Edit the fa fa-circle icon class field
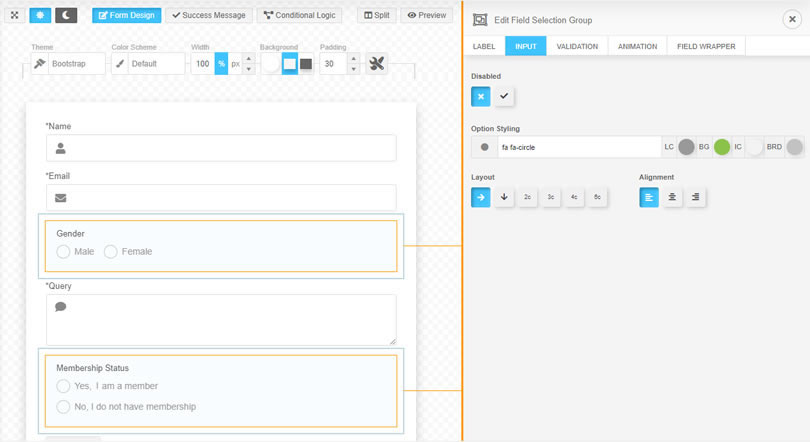The image size is (810, 442). [579, 147]
